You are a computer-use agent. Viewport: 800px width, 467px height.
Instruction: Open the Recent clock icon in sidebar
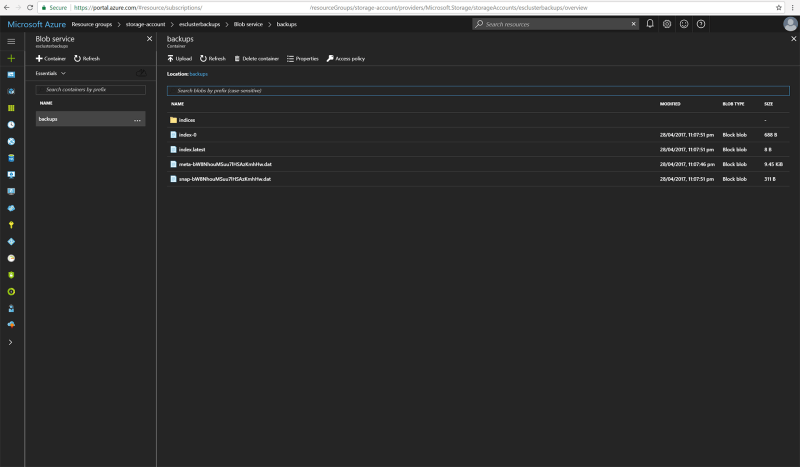(11, 125)
